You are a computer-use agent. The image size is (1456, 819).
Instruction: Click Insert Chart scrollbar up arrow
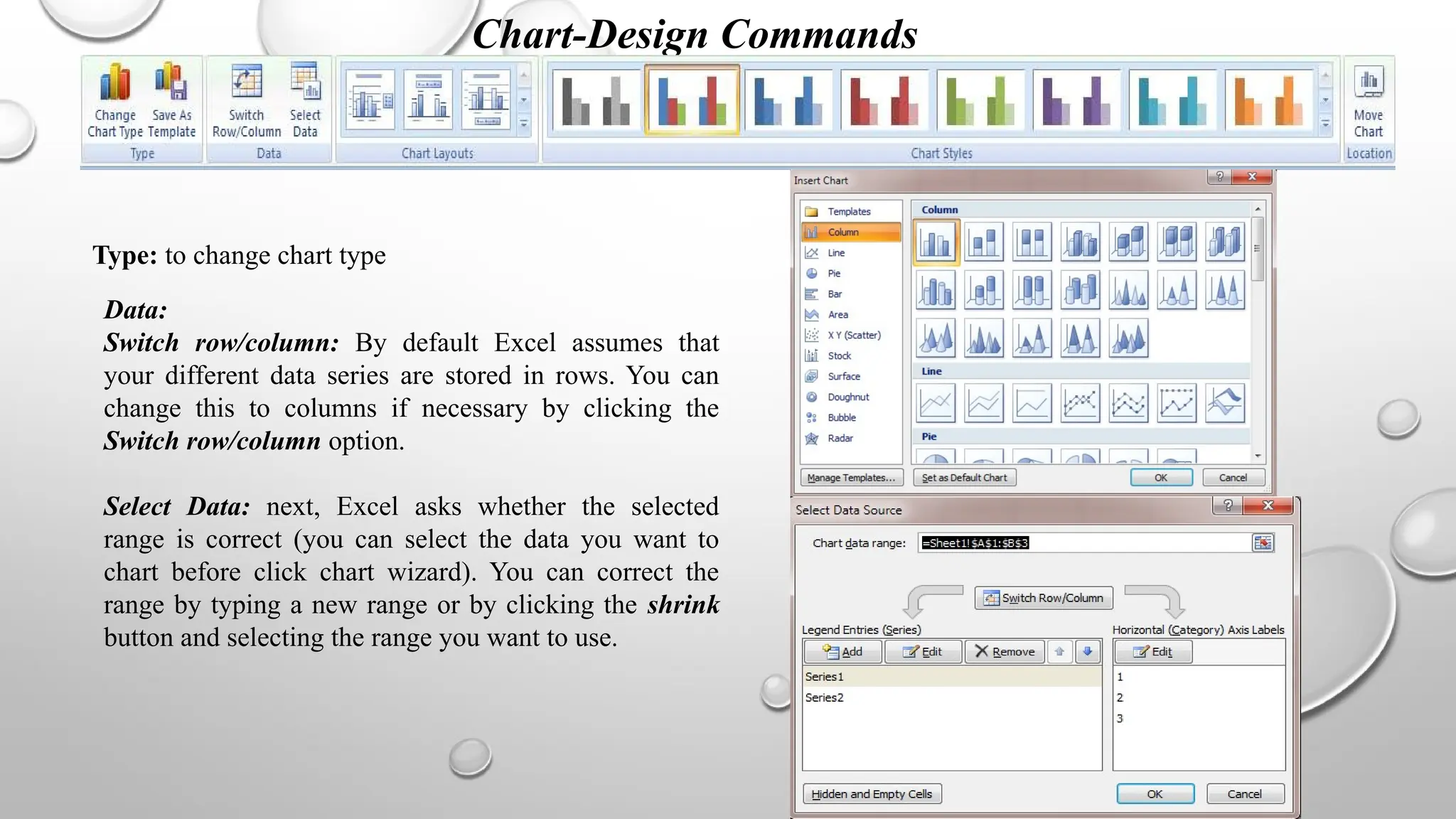[x=1258, y=209]
